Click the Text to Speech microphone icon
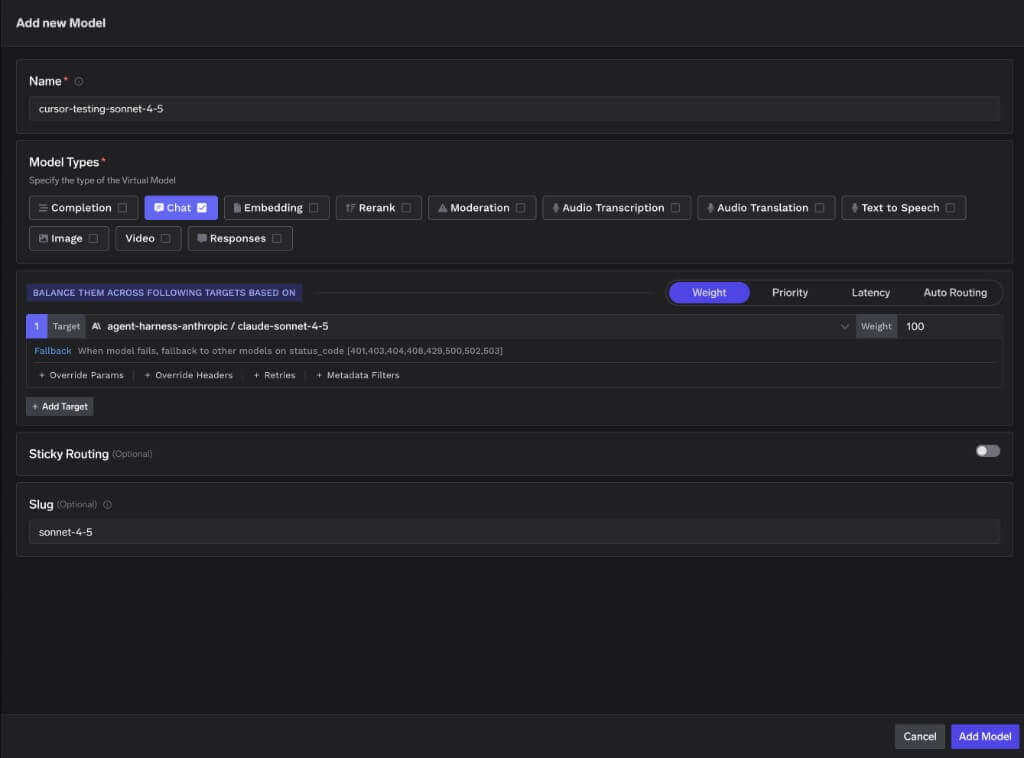 pyautogui.click(x=854, y=208)
